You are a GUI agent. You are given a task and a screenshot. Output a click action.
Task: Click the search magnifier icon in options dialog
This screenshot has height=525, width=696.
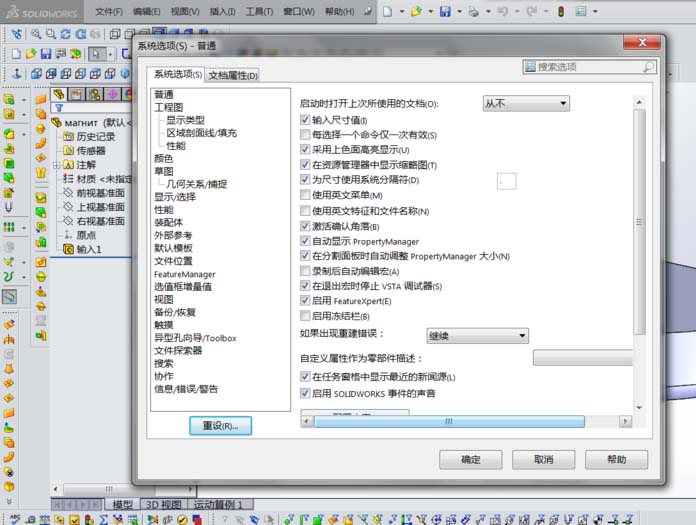point(648,67)
